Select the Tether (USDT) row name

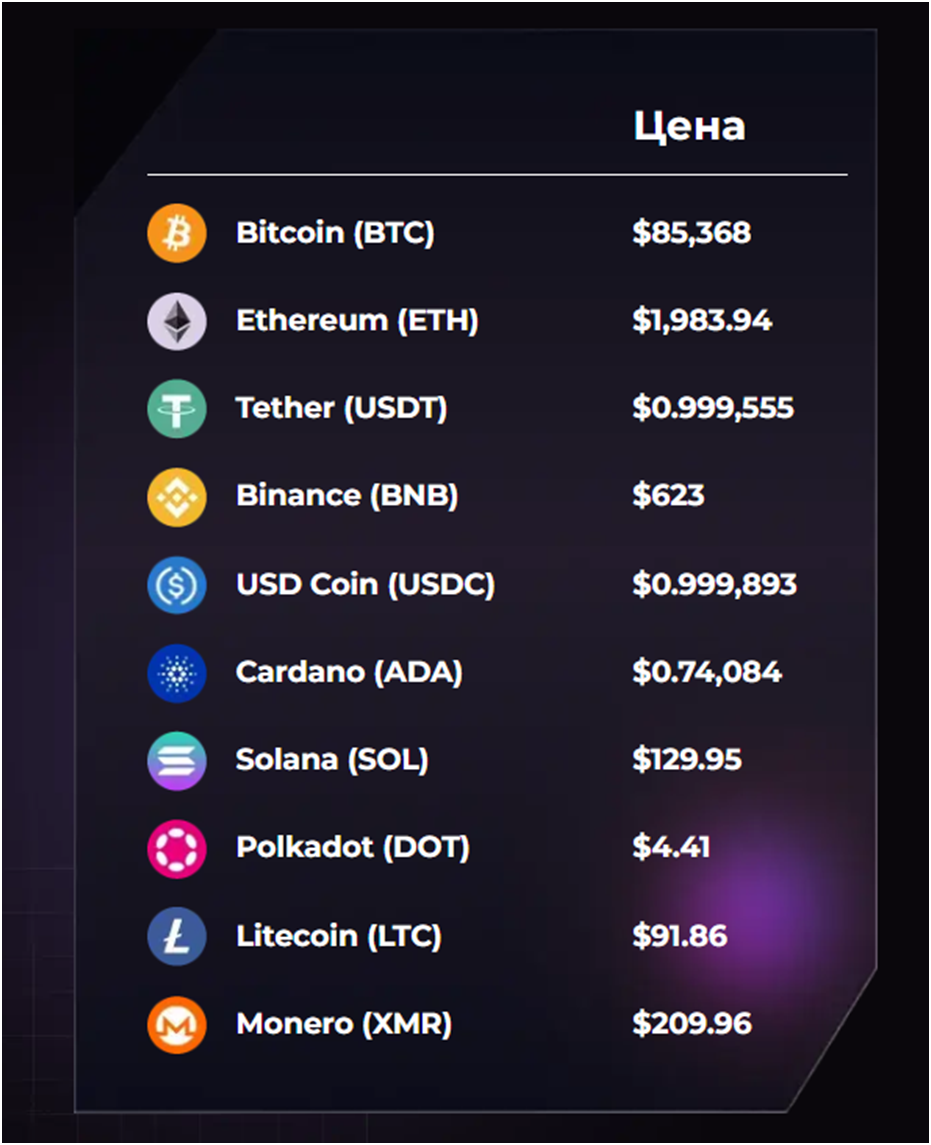pyautogui.click(x=341, y=408)
